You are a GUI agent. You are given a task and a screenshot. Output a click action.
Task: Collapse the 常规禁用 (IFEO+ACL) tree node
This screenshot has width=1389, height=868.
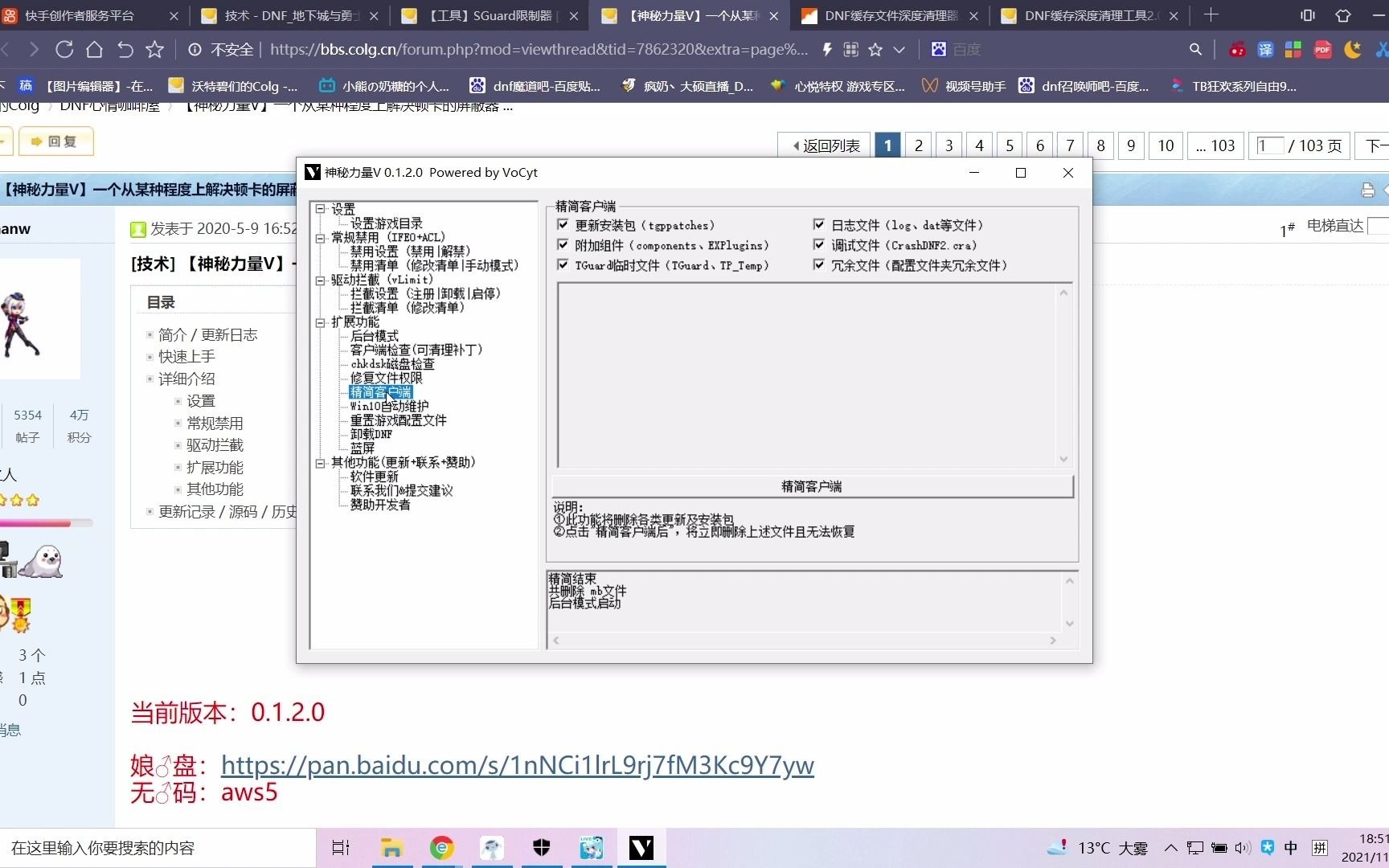[x=321, y=238]
